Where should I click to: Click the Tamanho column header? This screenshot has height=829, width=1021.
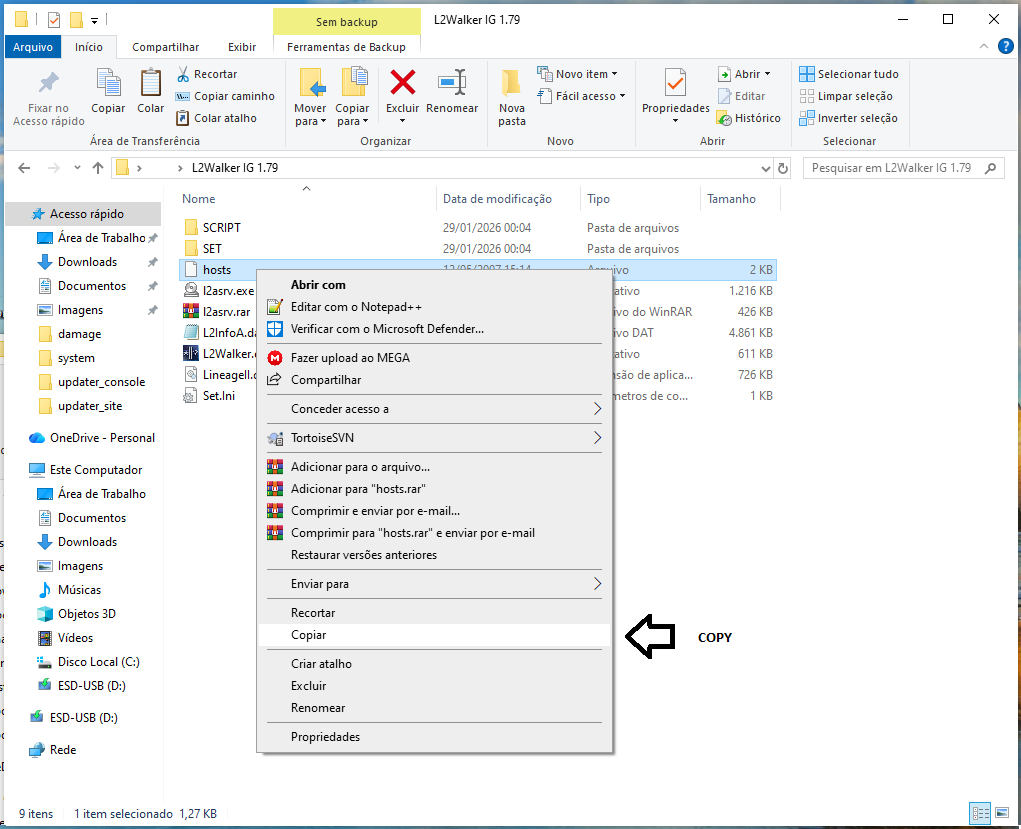point(731,199)
